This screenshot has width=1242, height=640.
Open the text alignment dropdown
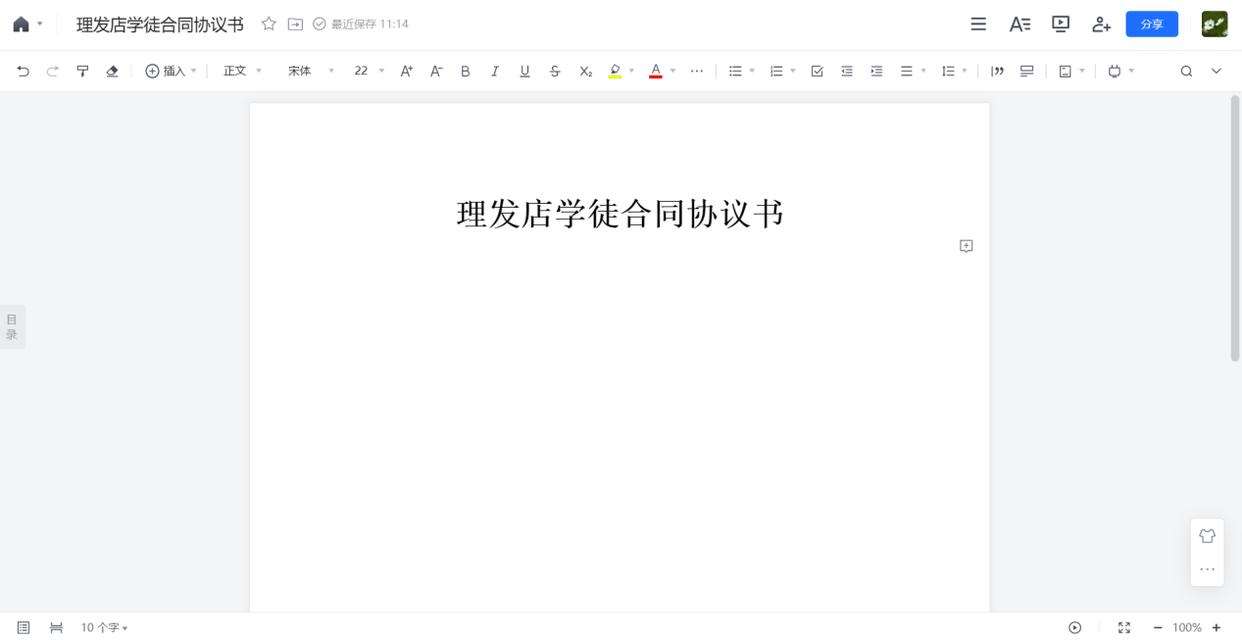(913, 71)
